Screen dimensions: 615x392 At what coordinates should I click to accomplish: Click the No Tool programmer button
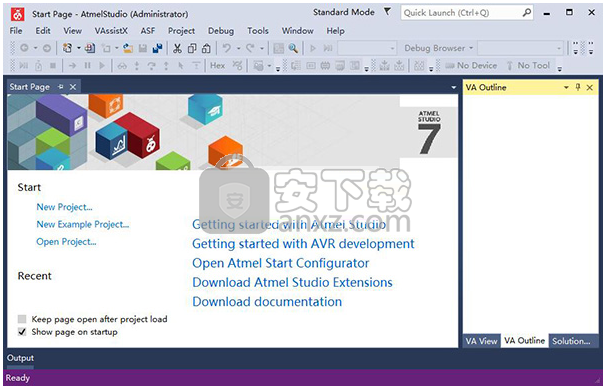tap(528, 66)
